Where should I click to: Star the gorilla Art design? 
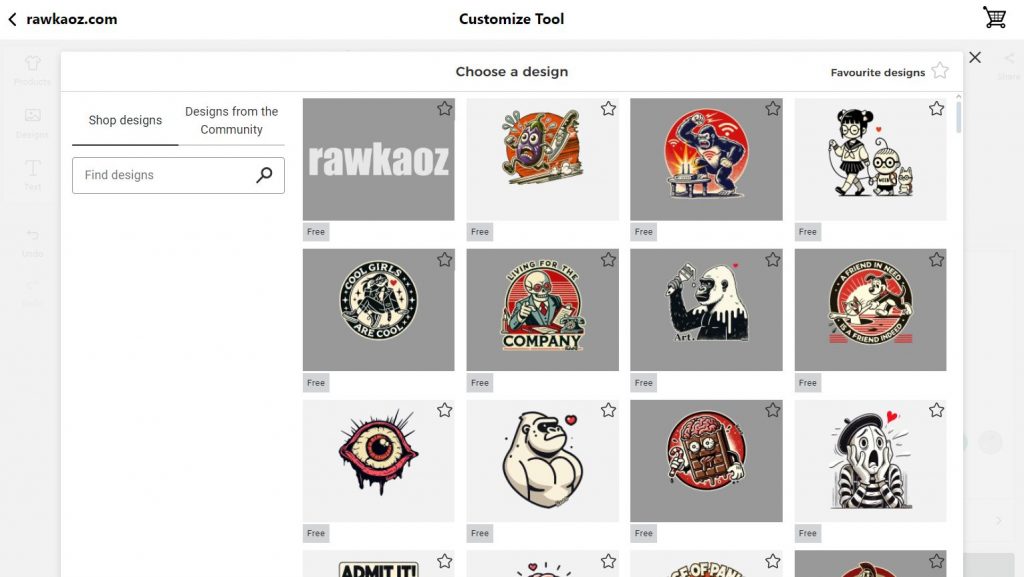click(772, 259)
